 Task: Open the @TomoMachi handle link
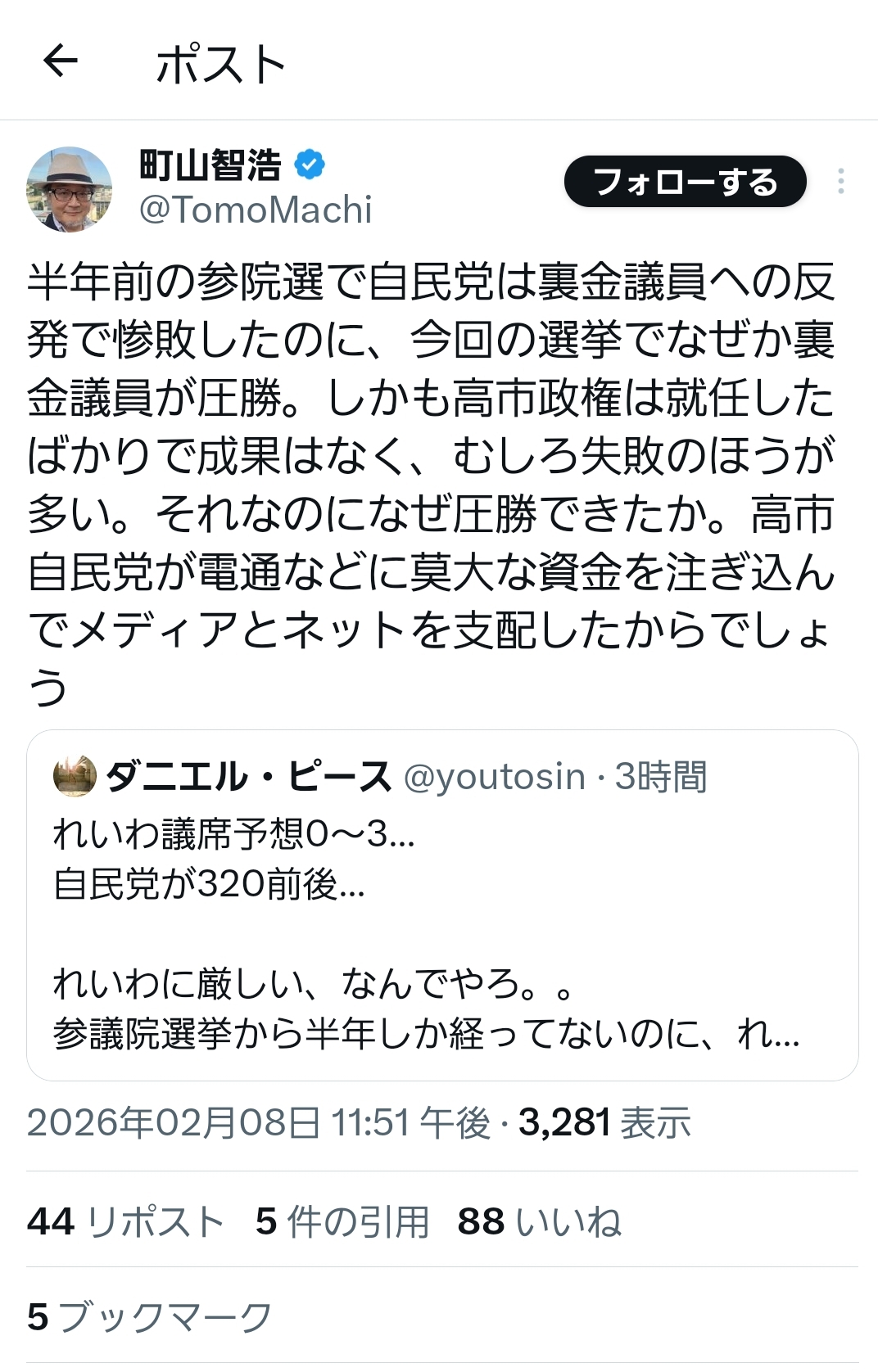[x=256, y=210]
